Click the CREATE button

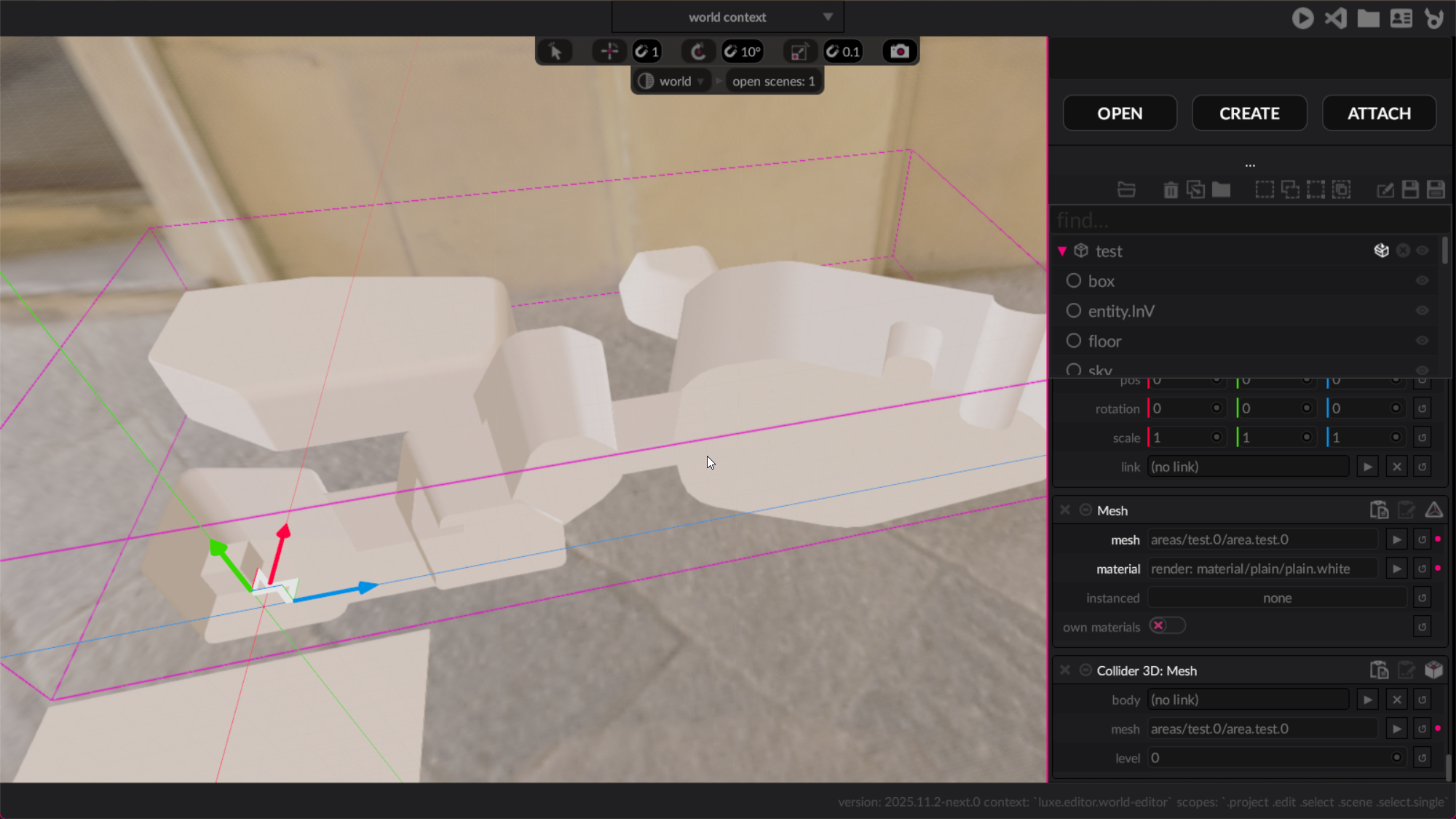(x=1249, y=114)
